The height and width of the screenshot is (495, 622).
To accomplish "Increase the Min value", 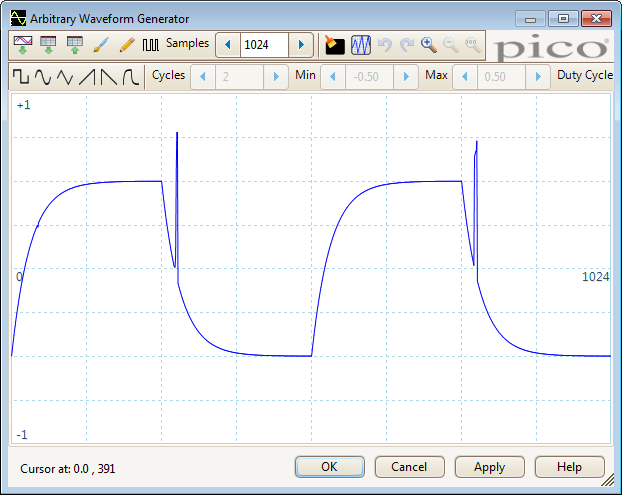I will click(406, 76).
